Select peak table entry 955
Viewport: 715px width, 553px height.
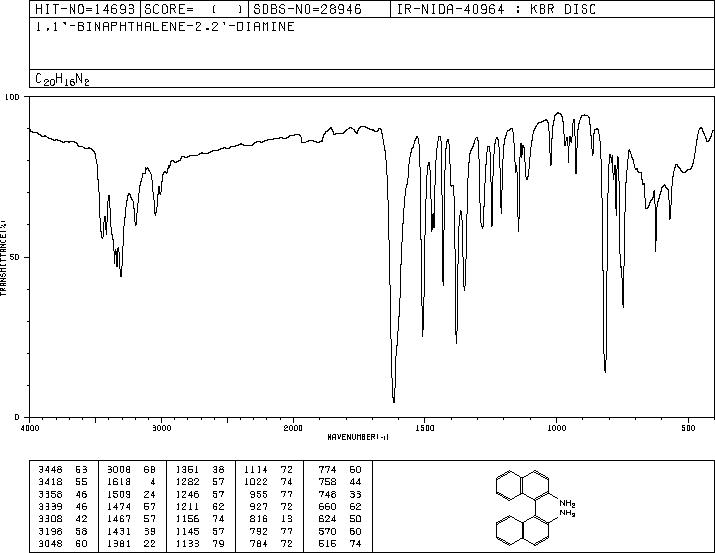[271, 494]
